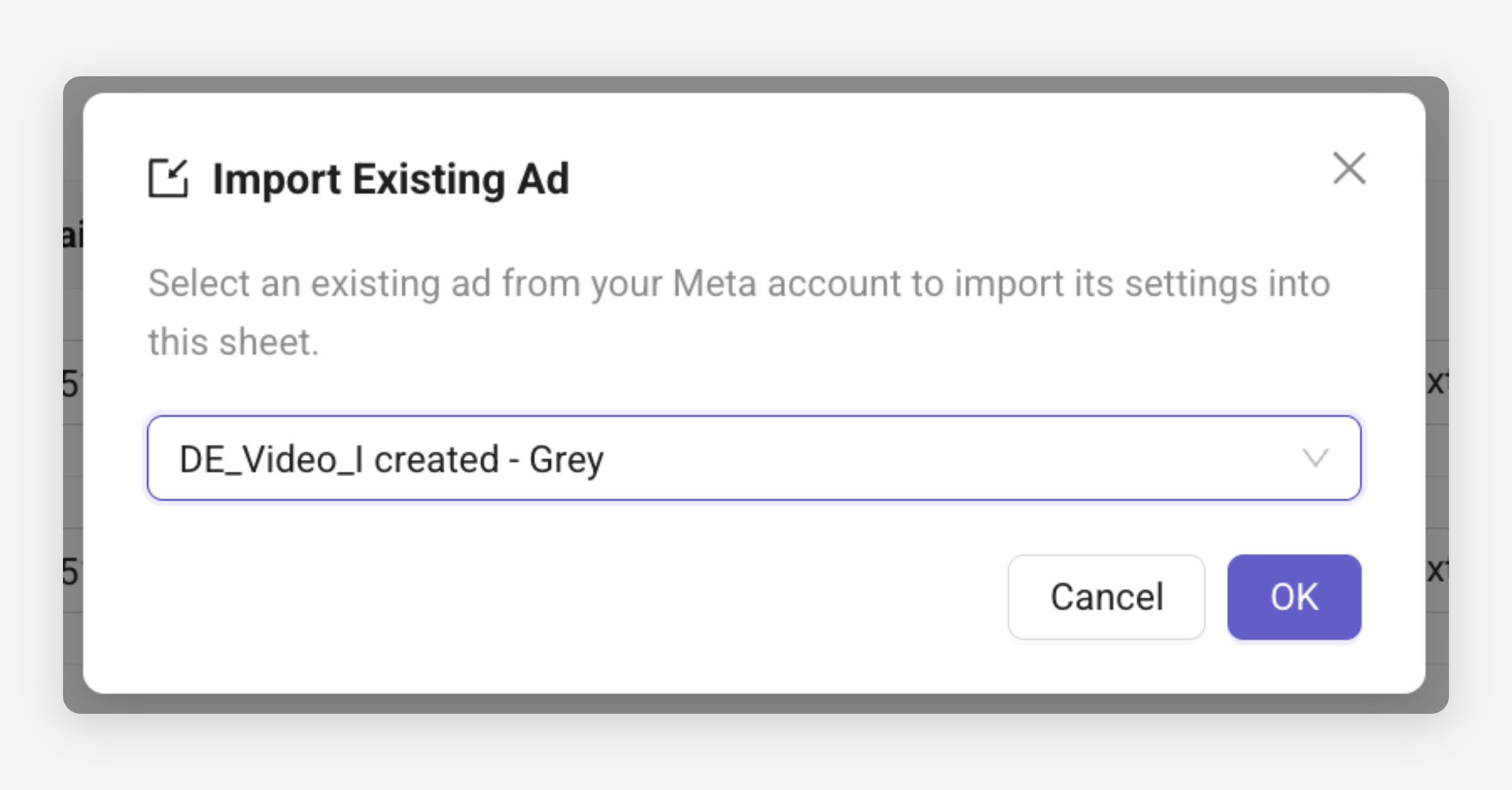Click the import icon beside the dialog title
The image size is (1512, 790).
[168, 178]
